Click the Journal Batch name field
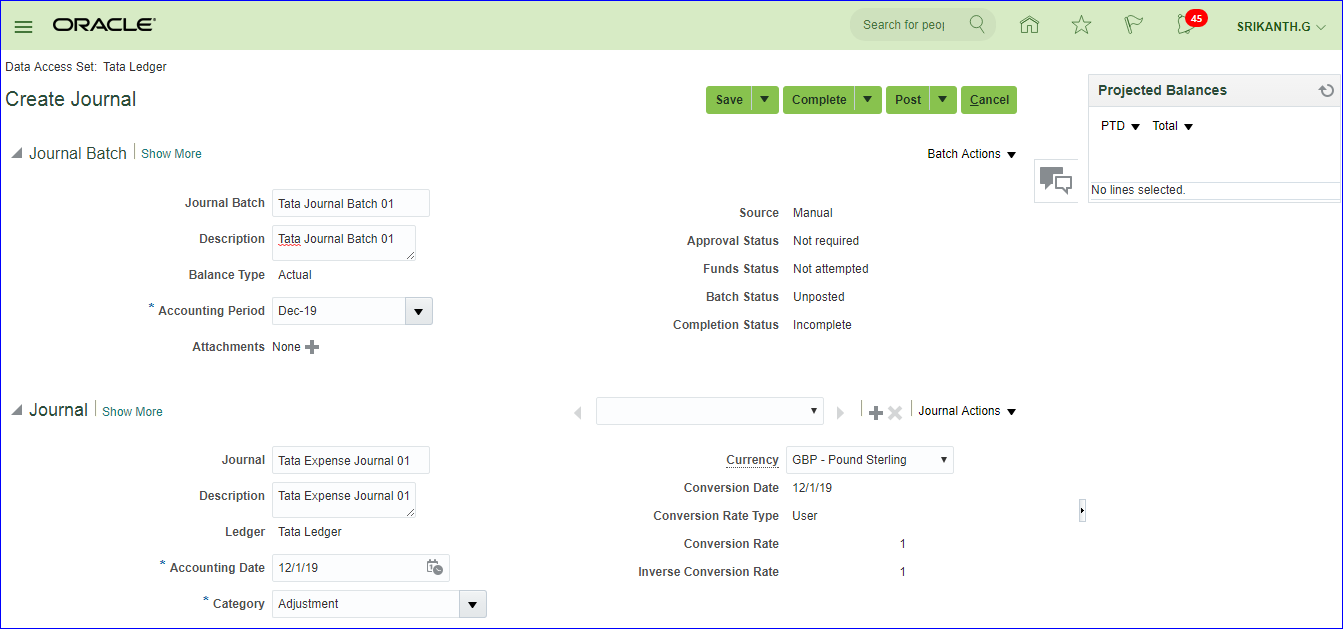 tap(350, 203)
